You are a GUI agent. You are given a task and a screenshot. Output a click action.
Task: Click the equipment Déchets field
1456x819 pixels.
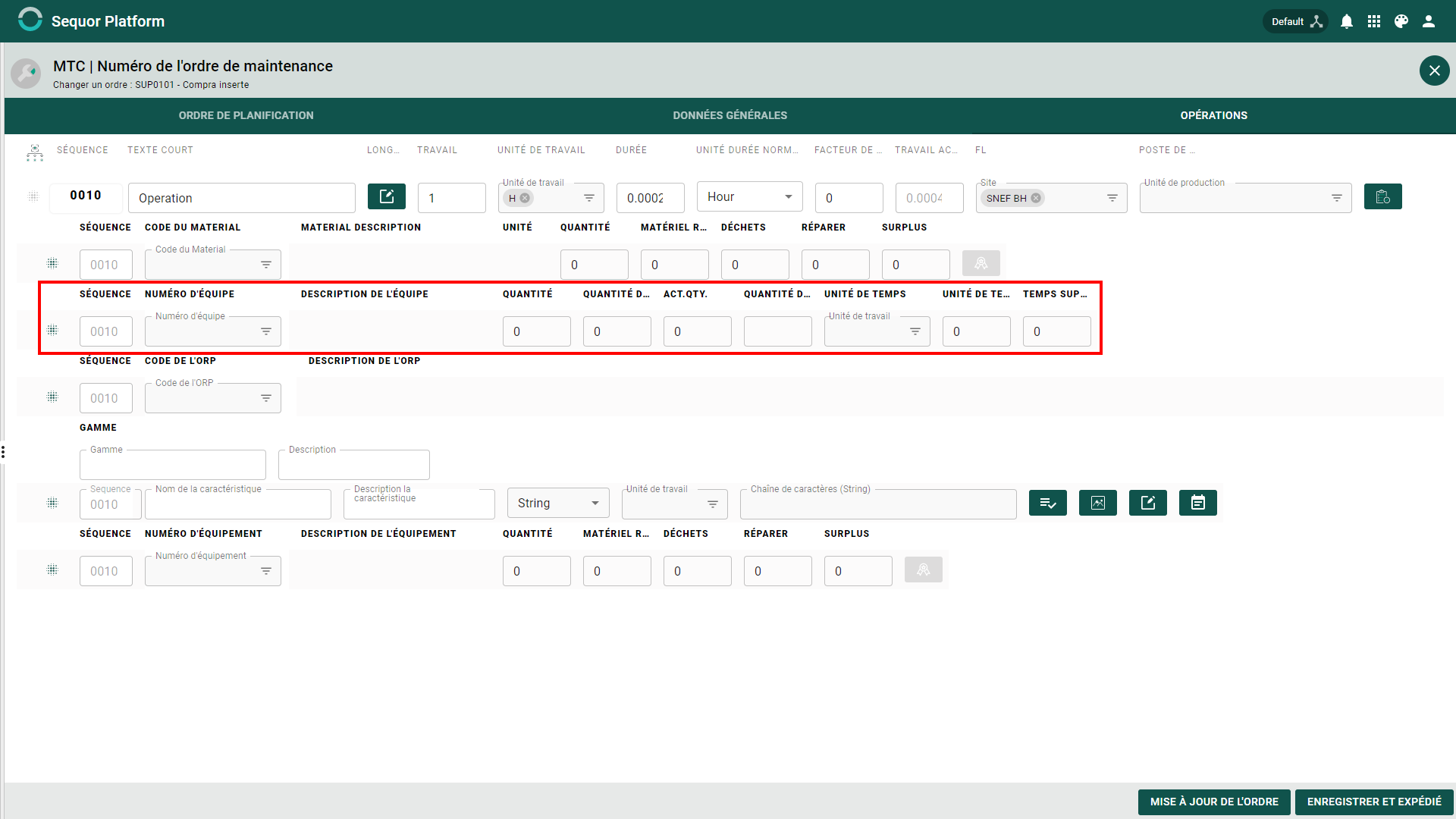point(698,571)
